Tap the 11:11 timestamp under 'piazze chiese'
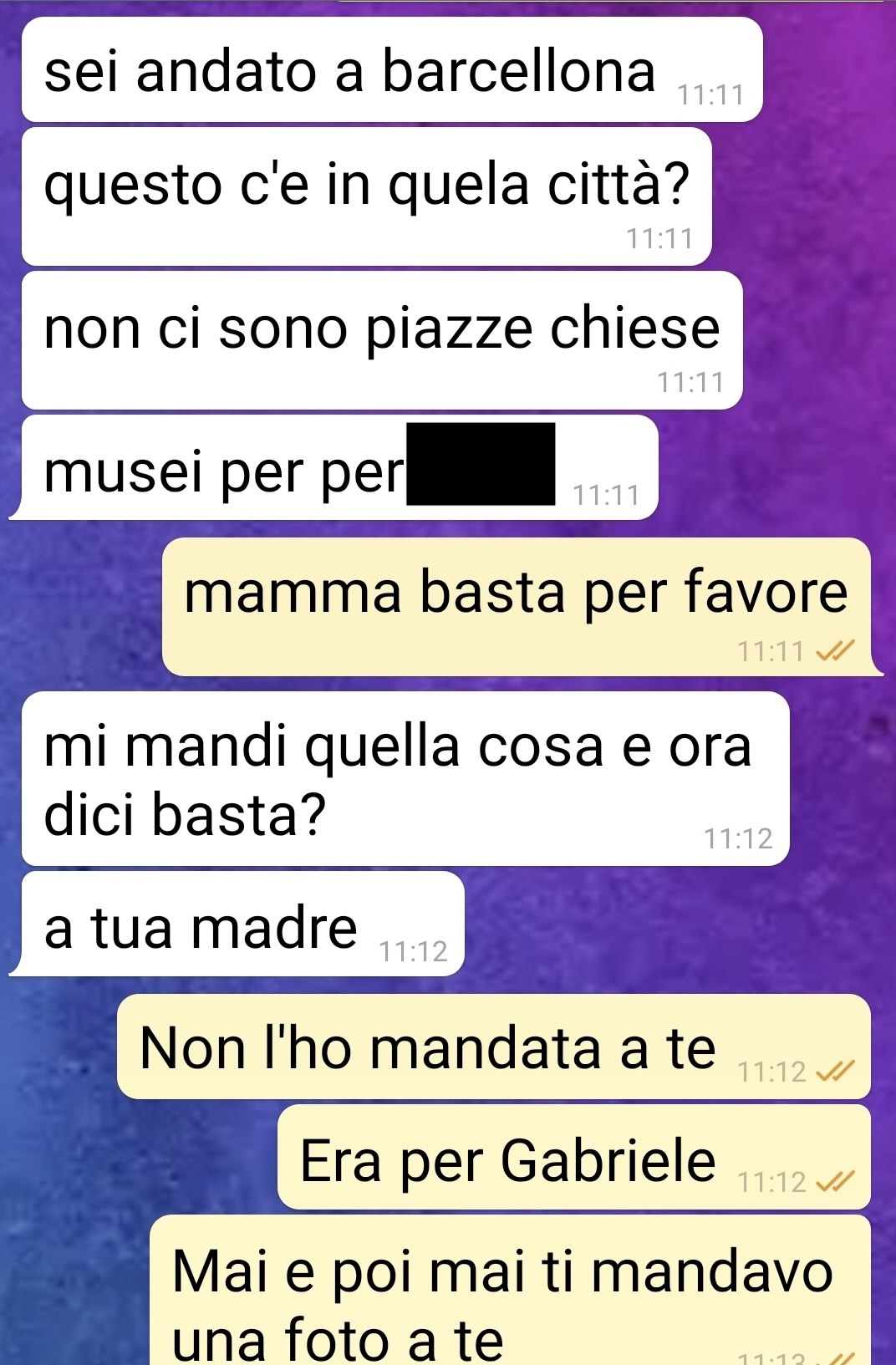This screenshot has width=896, height=1365. pyautogui.click(x=690, y=383)
